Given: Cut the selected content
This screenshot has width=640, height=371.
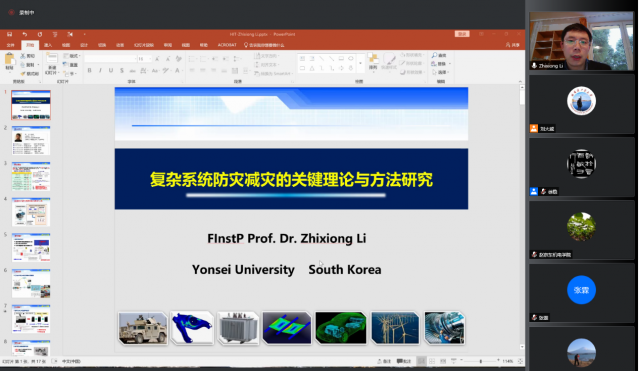Looking at the screenshot, I should click(x=28, y=56).
